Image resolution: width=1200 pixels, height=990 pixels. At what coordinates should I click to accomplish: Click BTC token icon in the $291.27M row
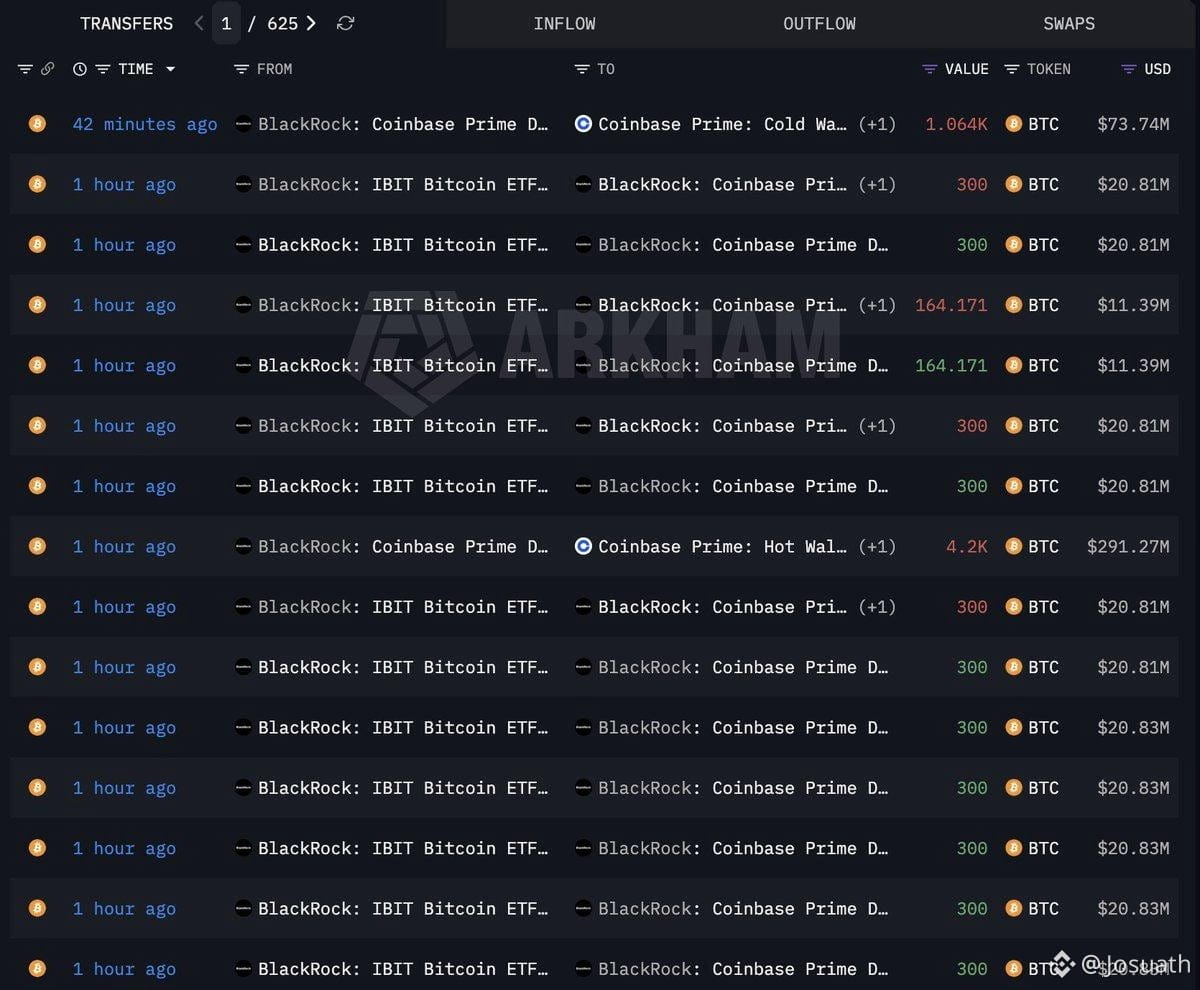pyautogui.click(x=1013, y=546)
